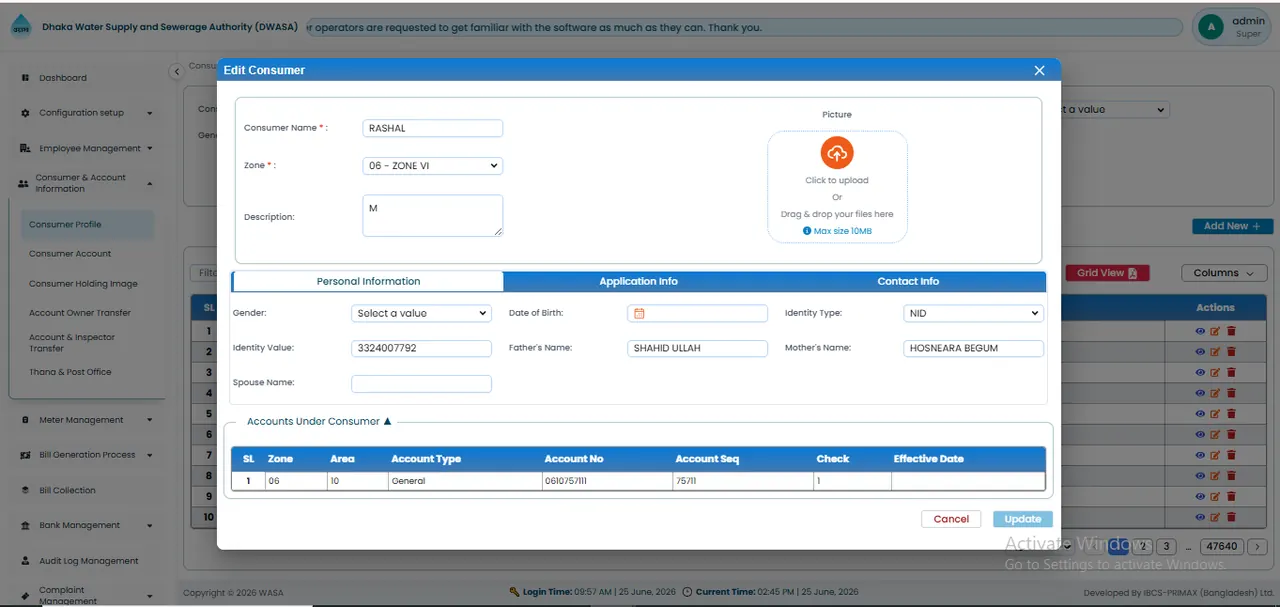Open Thana & Post Office in the sidebar
1280x607 pixels.
click(x=70, y=372)
